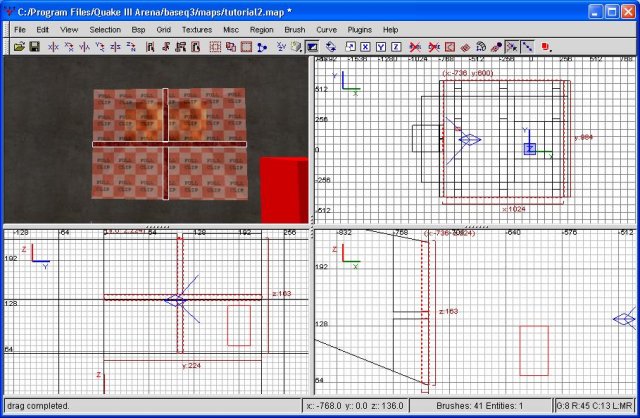Viewport: 640px width, 418px height.
Task: Flip selection along the y-axis
Action: (x=84, y=47)
